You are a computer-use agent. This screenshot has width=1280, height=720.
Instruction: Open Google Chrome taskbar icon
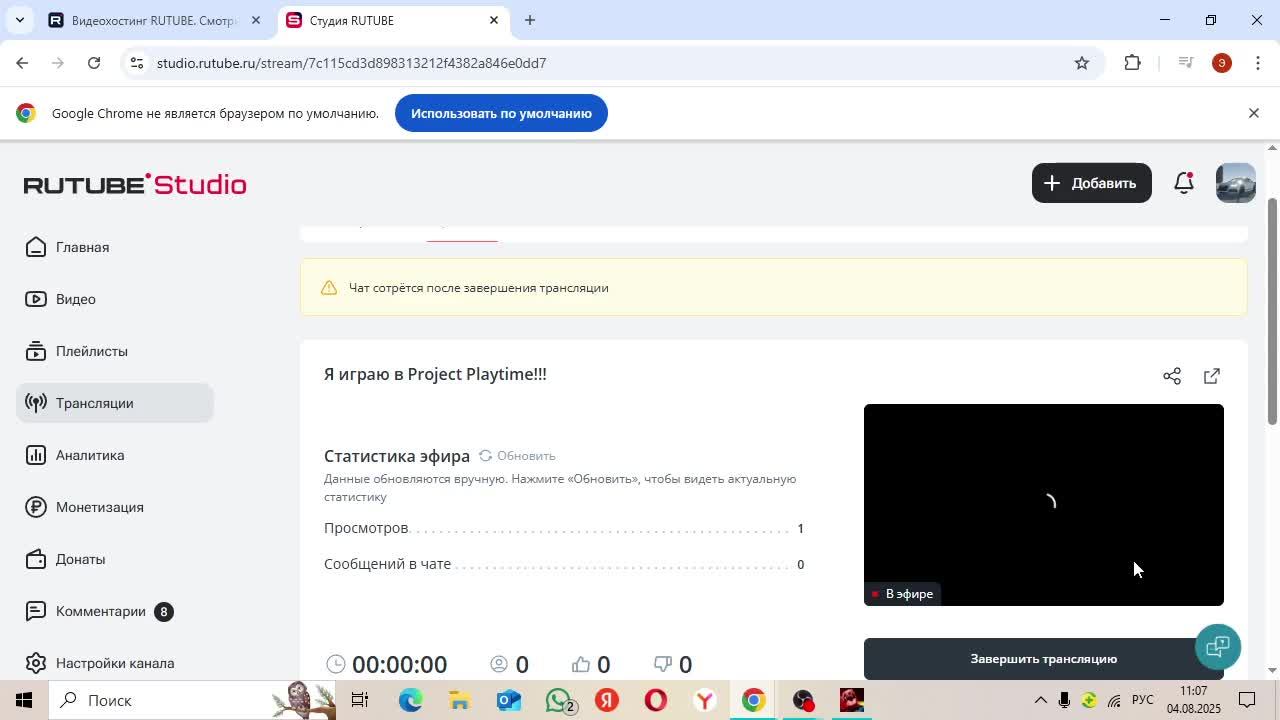coord(754,700)
